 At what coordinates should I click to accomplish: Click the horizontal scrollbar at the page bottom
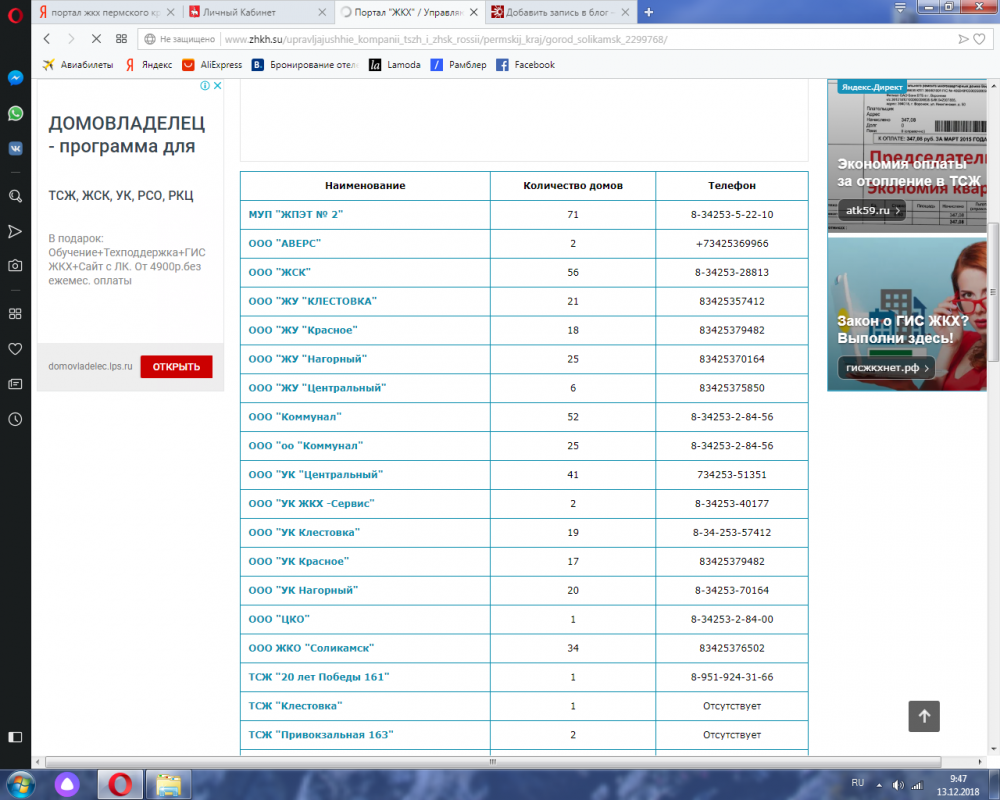(500, 761)
